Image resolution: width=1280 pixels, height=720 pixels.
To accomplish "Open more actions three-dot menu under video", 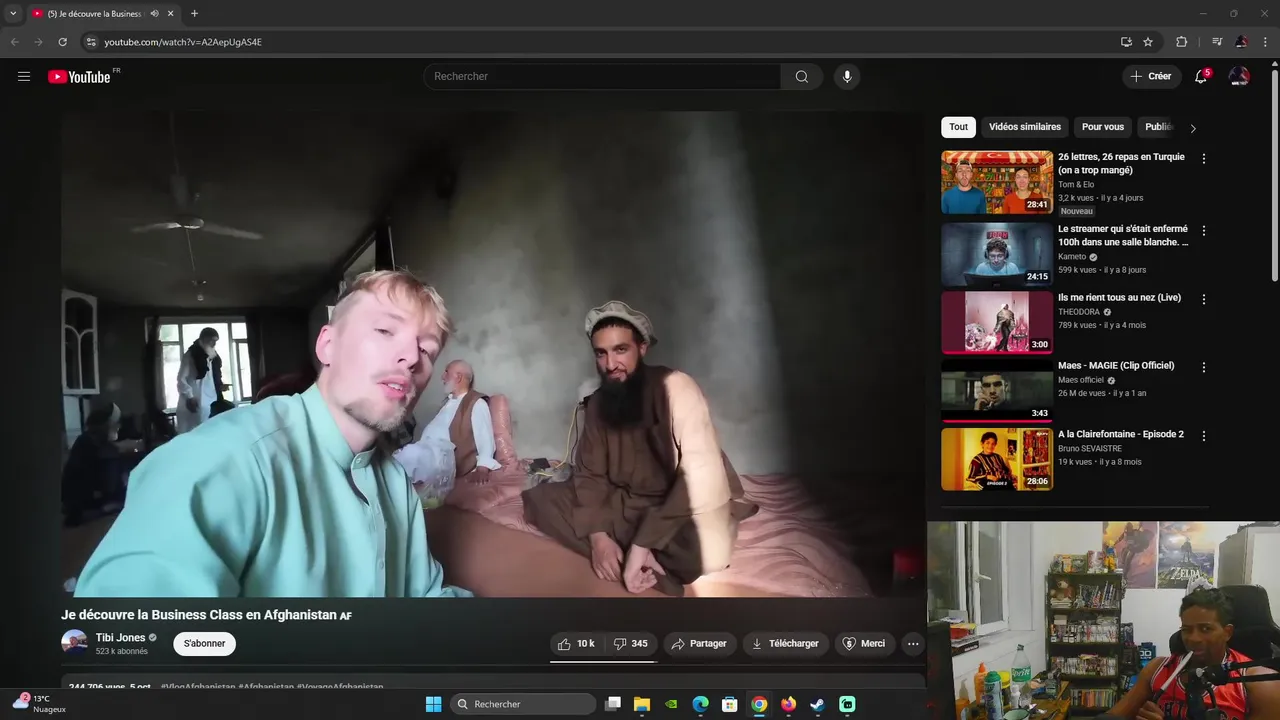I will pos(913,644).
